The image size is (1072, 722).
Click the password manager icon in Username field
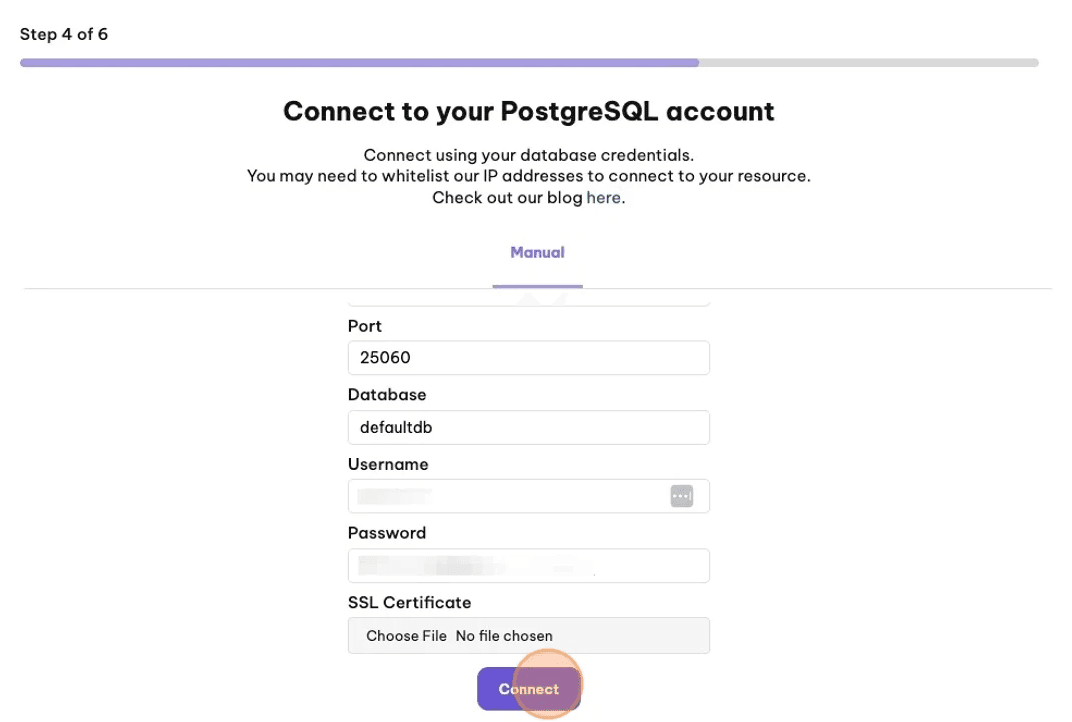pyautogui.click(x=682, y=496)
